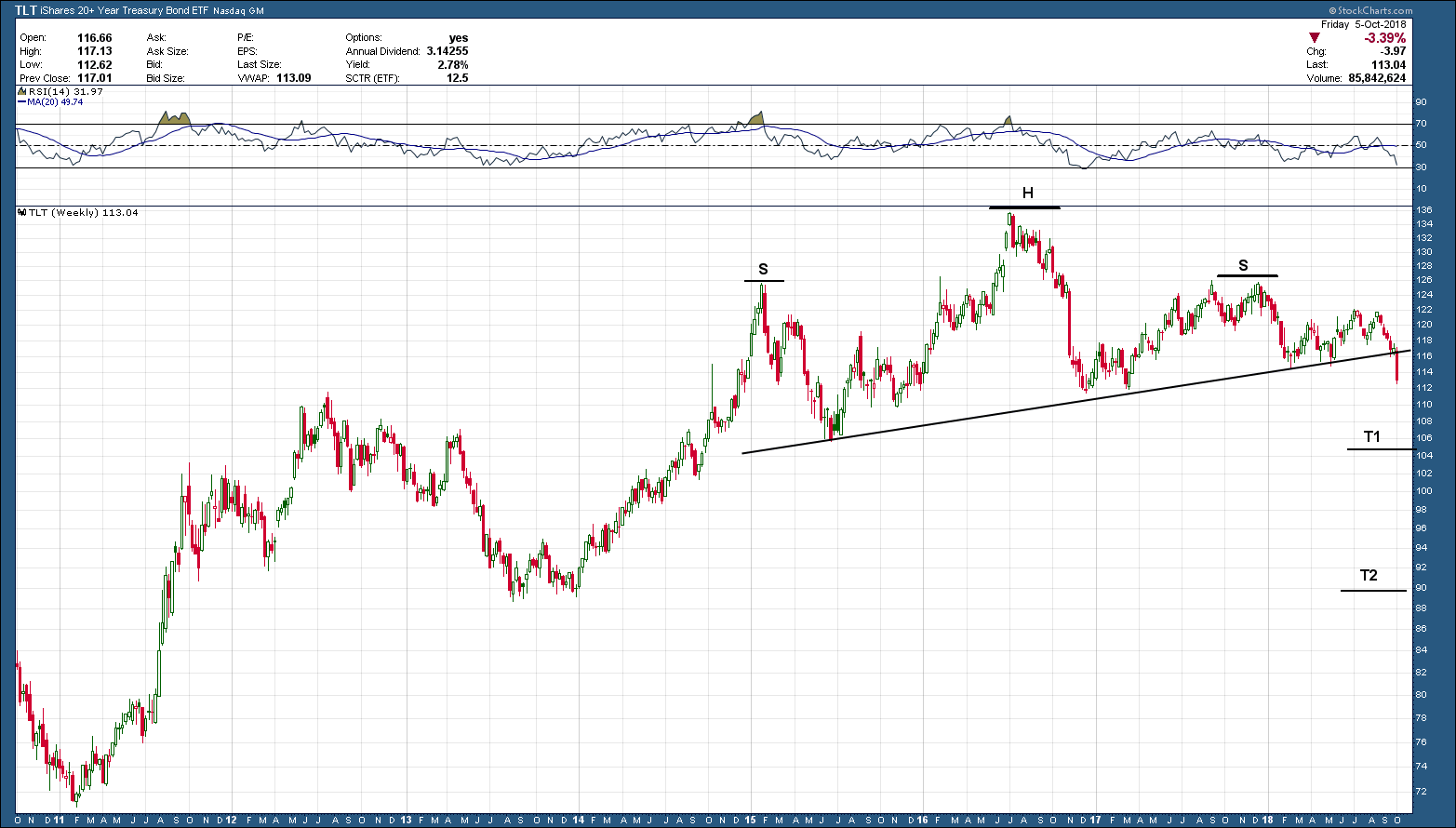Click the rising neckline trendline

[x=1076, y=402]
